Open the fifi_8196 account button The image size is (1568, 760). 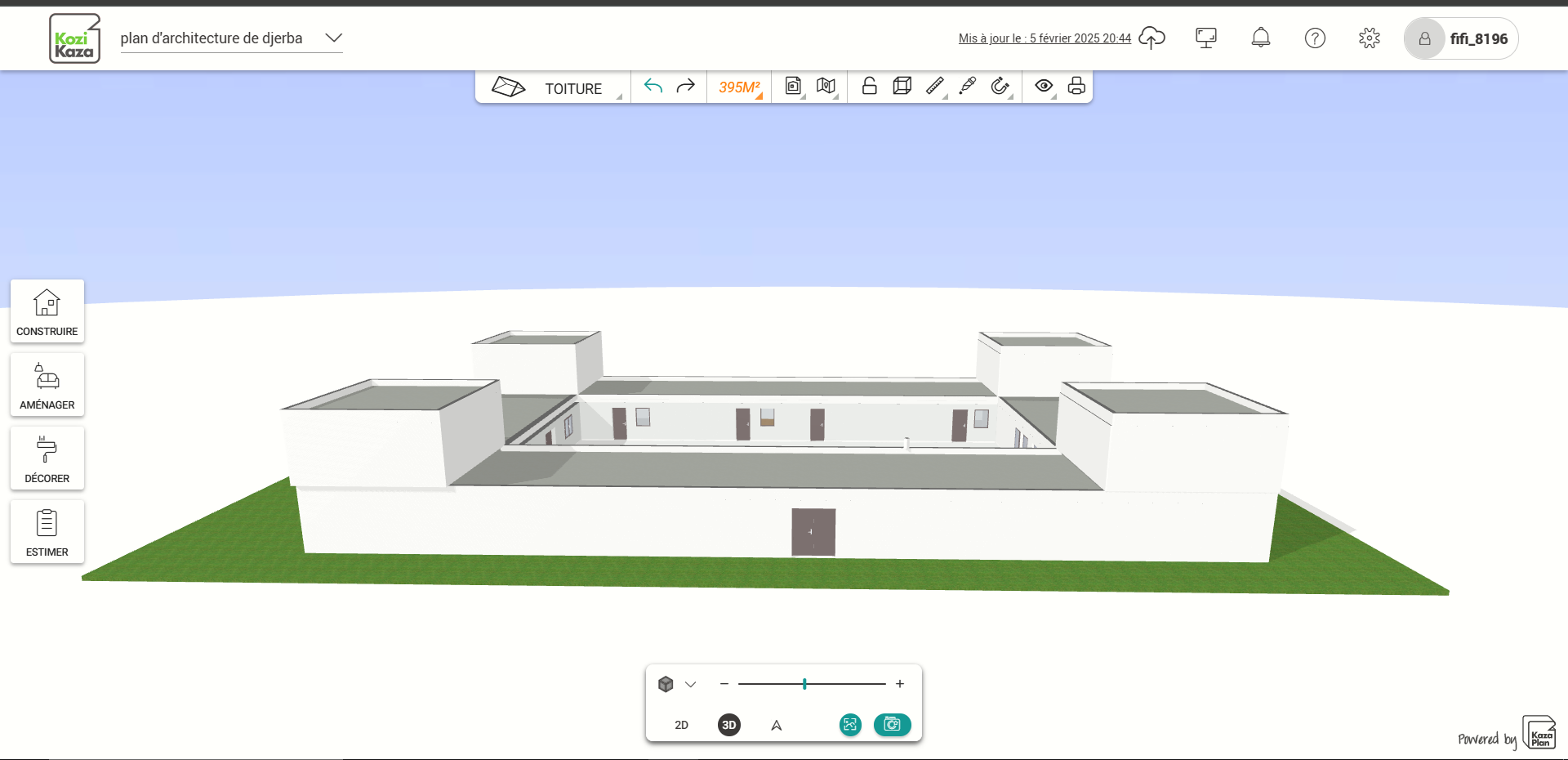(1460, 38)
